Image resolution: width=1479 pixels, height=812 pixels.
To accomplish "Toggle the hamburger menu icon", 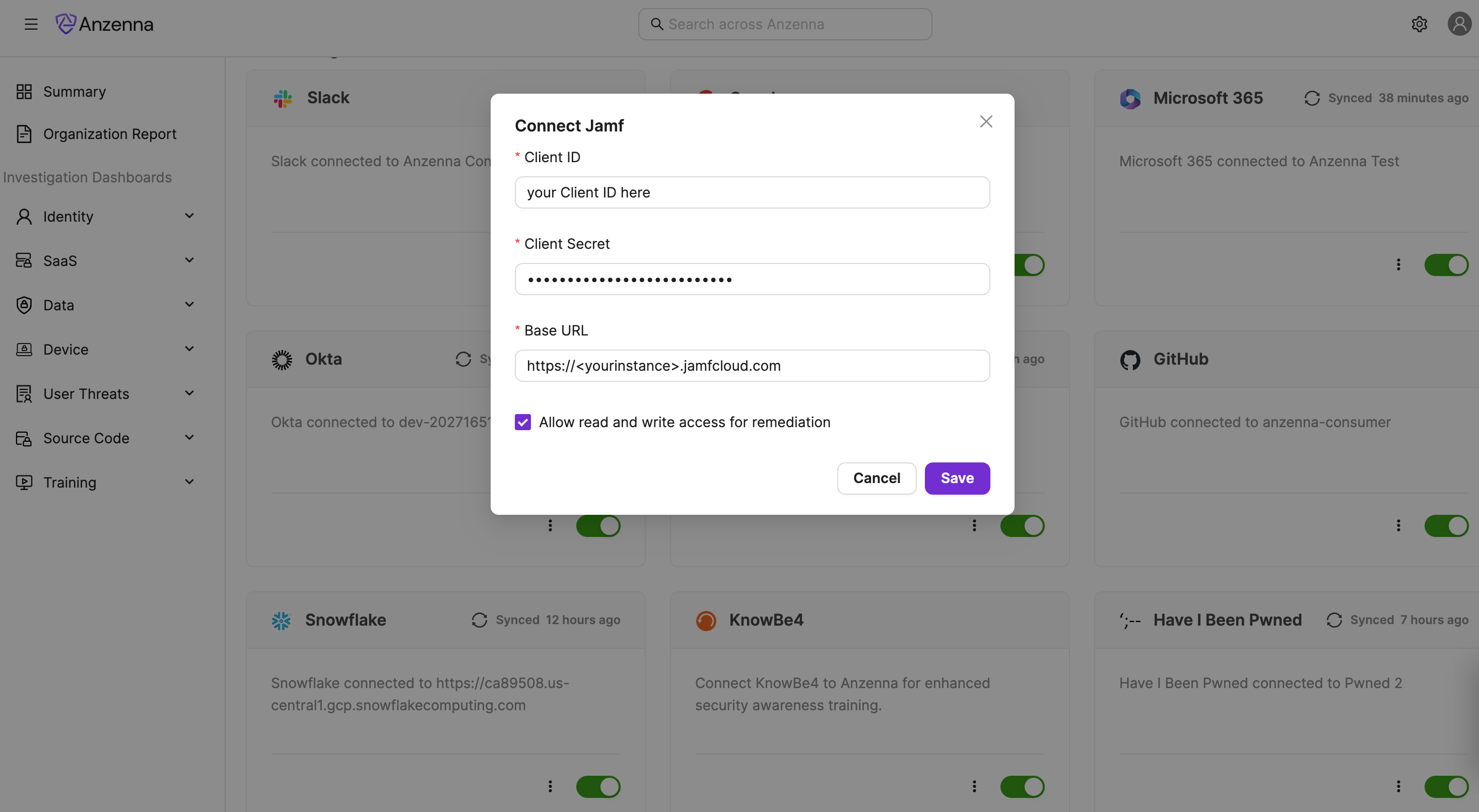I will 31,24.
